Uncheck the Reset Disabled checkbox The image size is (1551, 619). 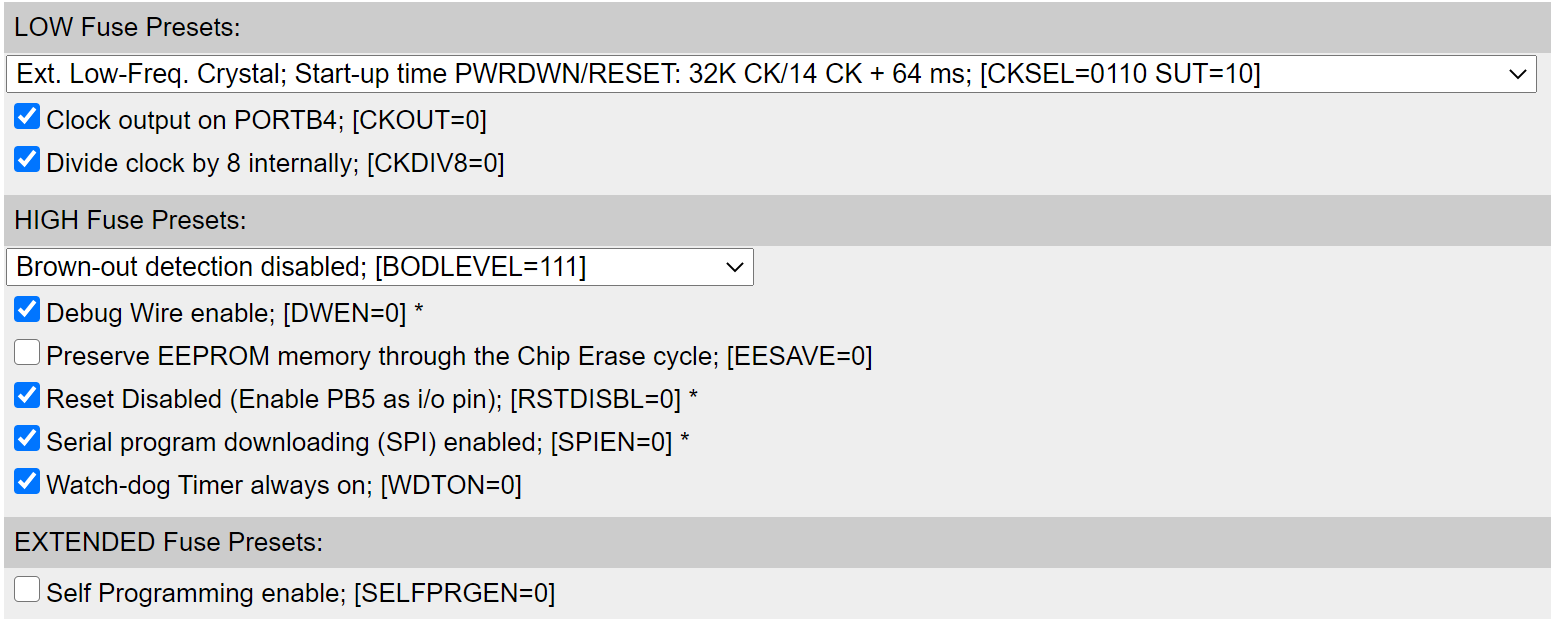(x=27, y=397)
